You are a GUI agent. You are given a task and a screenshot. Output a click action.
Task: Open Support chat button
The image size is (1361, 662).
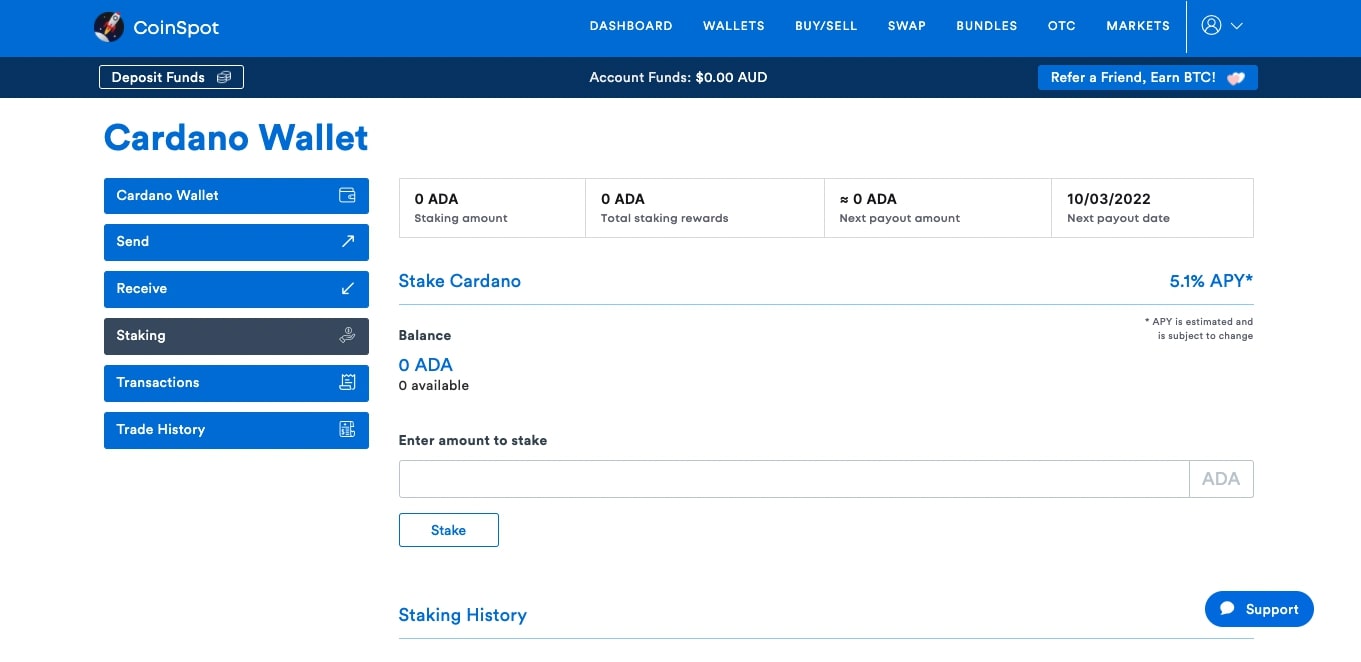tap(1259, 609)
